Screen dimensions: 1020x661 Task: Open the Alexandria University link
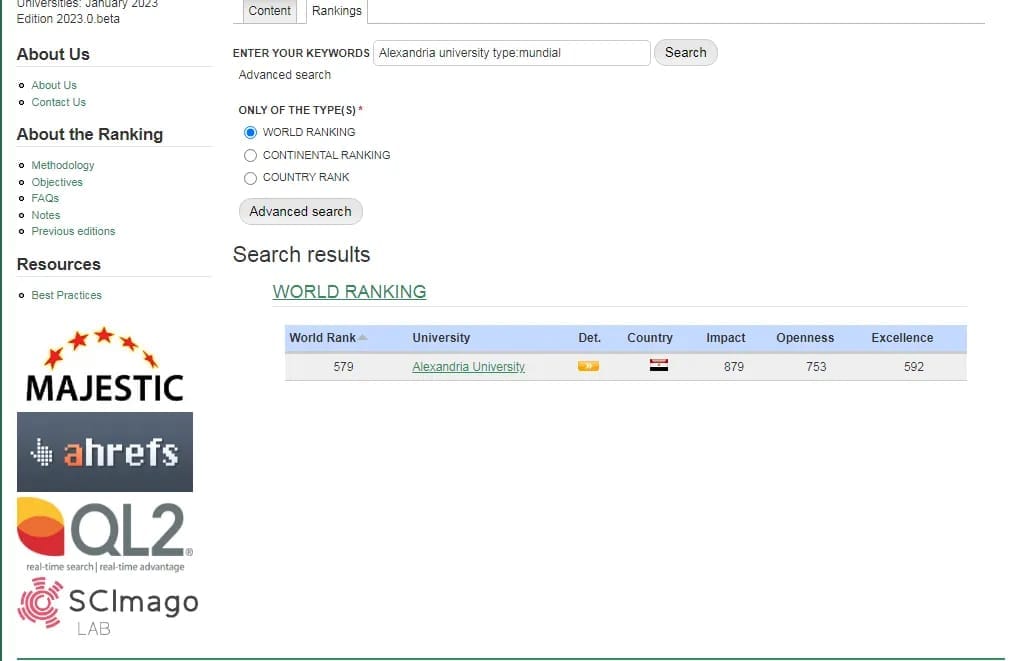click(468, 367)
